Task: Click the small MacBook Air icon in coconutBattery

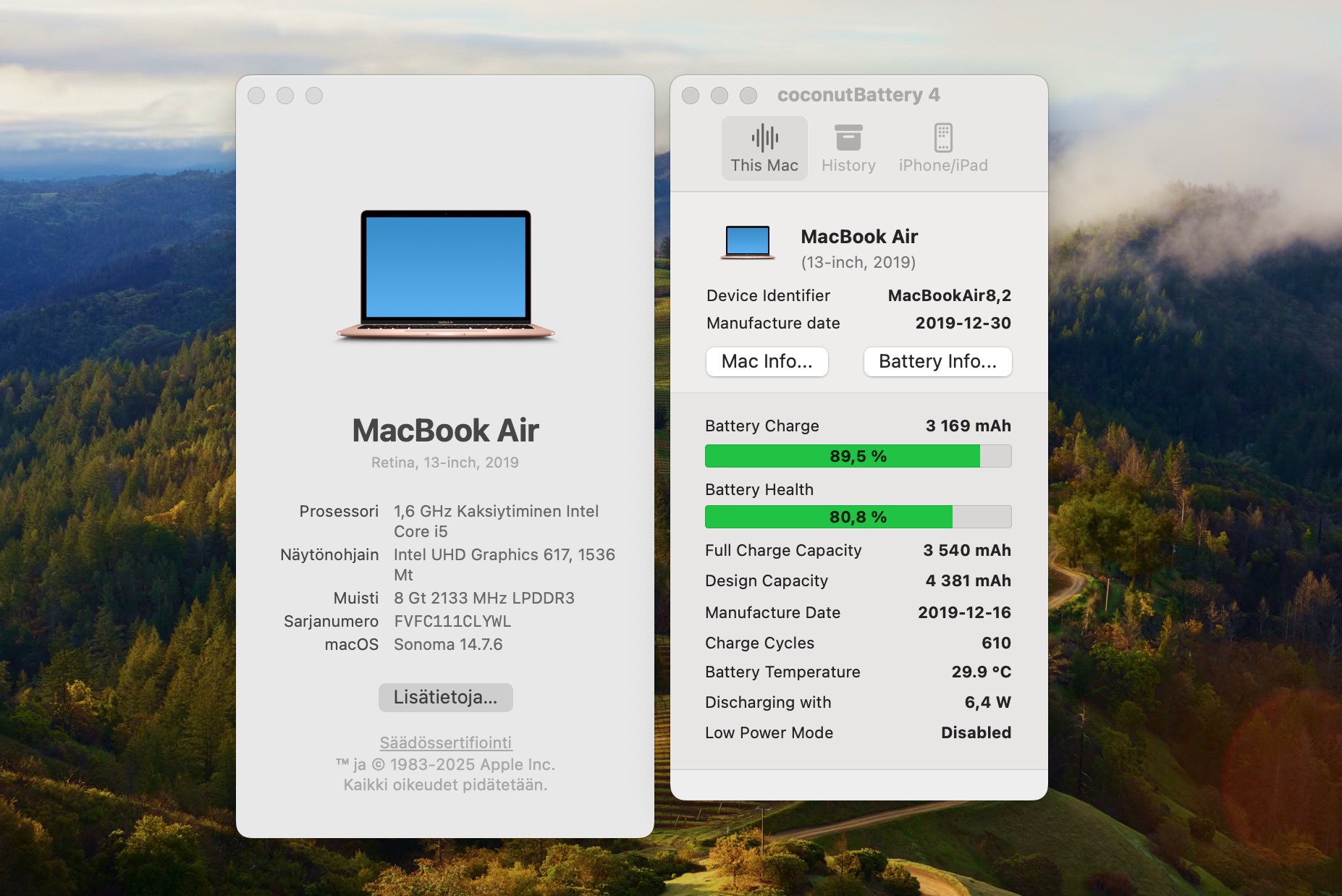Action: tap(748, 242)
